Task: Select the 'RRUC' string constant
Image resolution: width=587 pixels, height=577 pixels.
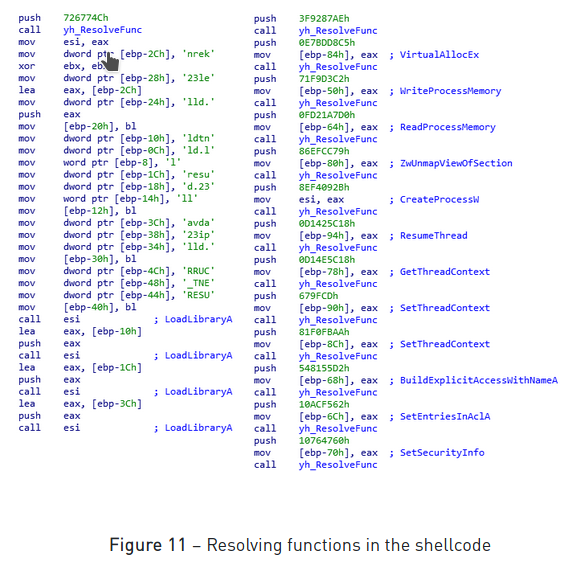Action: [198, 271]
